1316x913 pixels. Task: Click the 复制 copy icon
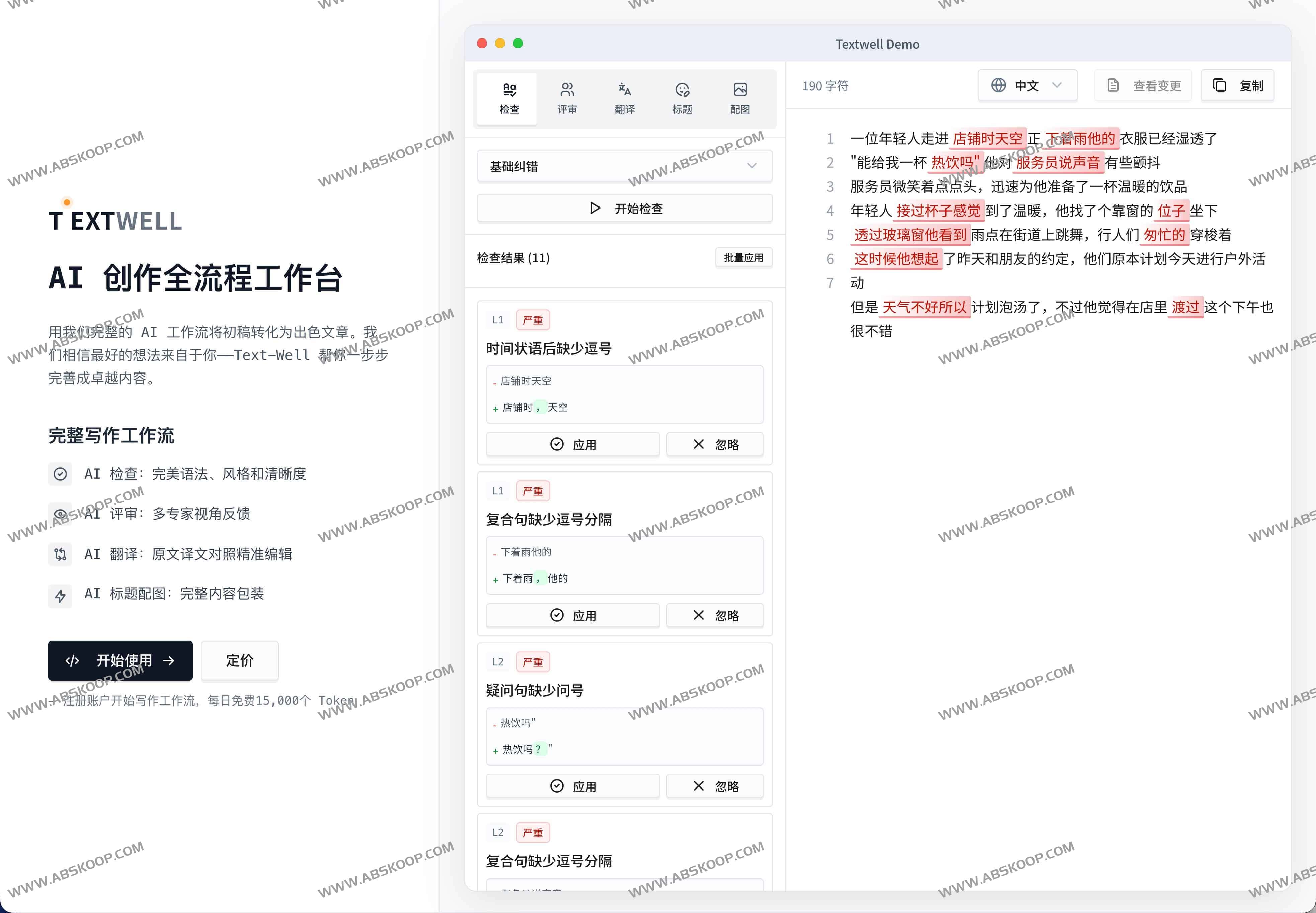click(1221, 85)
